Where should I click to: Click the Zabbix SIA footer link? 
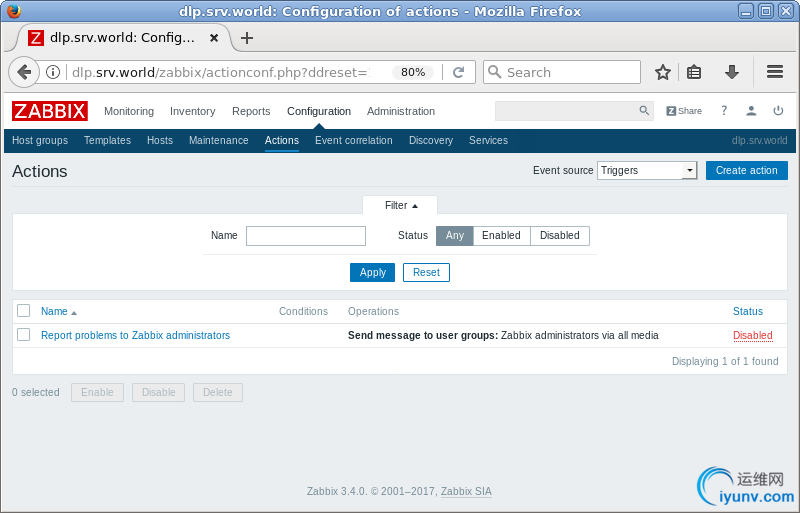pos(466,491)
